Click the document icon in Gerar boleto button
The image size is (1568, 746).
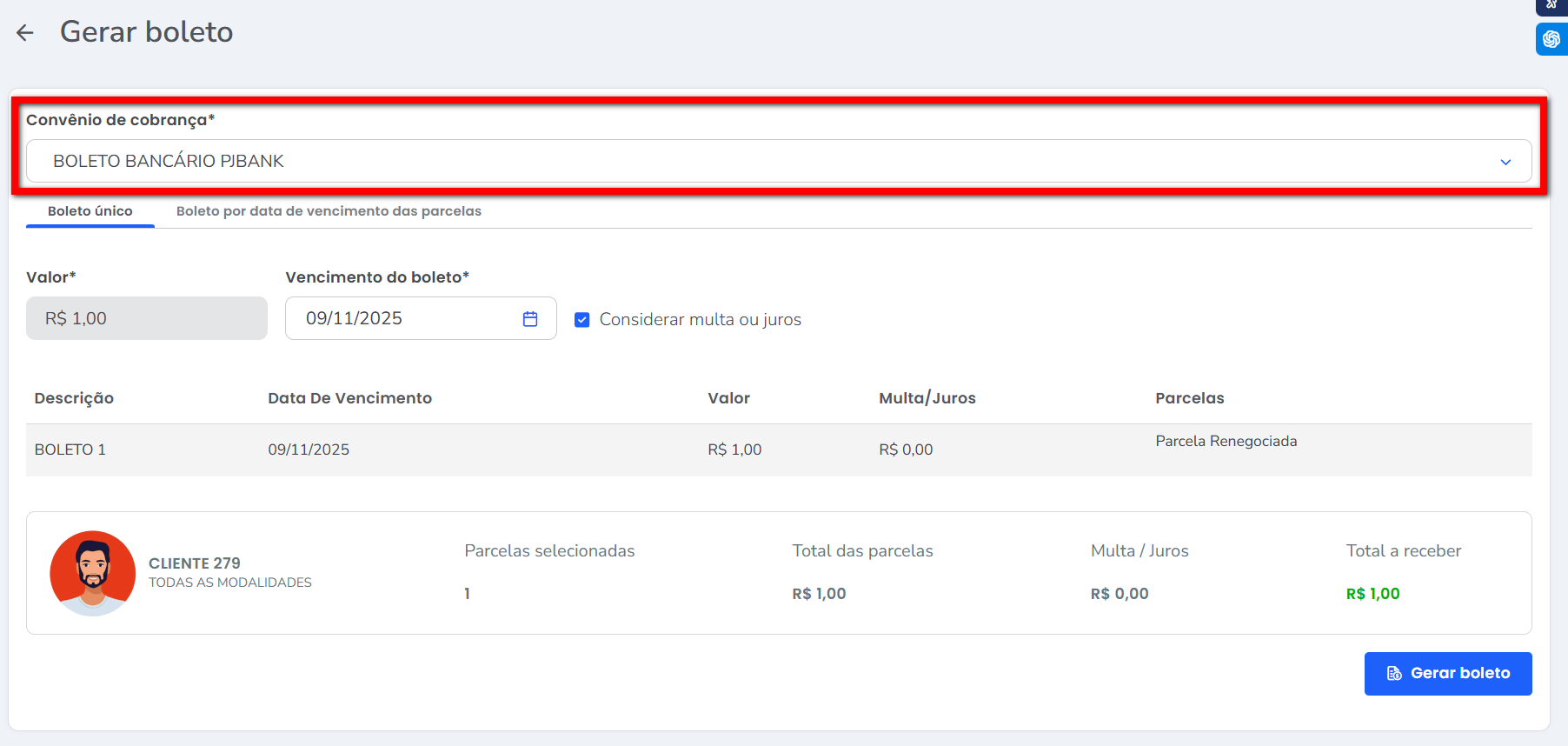pyautogui.click(x=1394, y=674)
